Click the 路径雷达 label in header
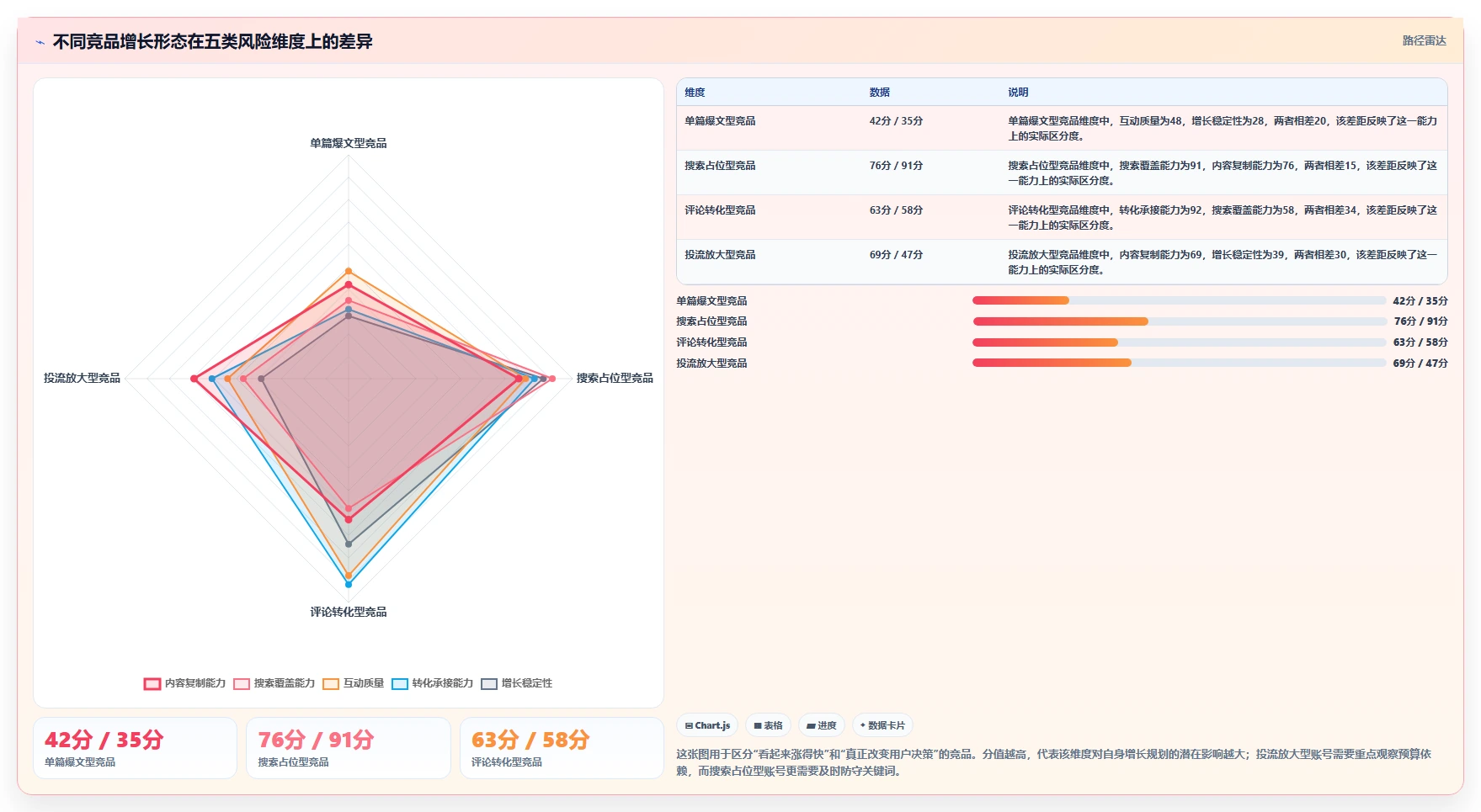The height and width of the screenshot is (812, 1481). [1424, 40]
